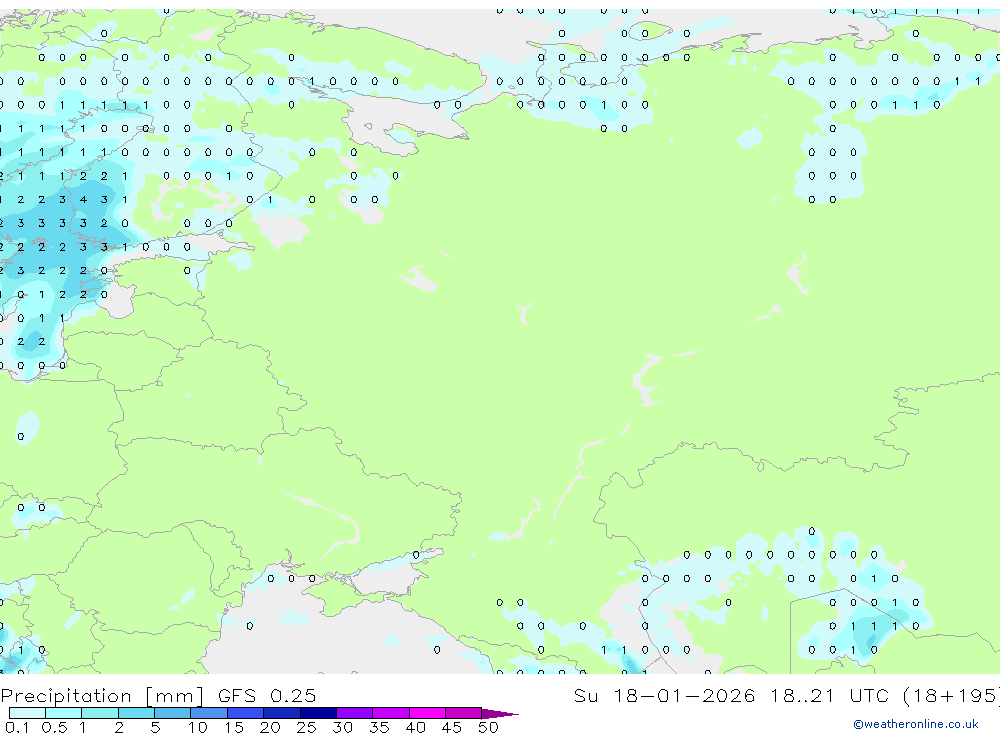This screenshot has height=733, width=1000.
Task: Click the legend label '10'
Action: 198,727
